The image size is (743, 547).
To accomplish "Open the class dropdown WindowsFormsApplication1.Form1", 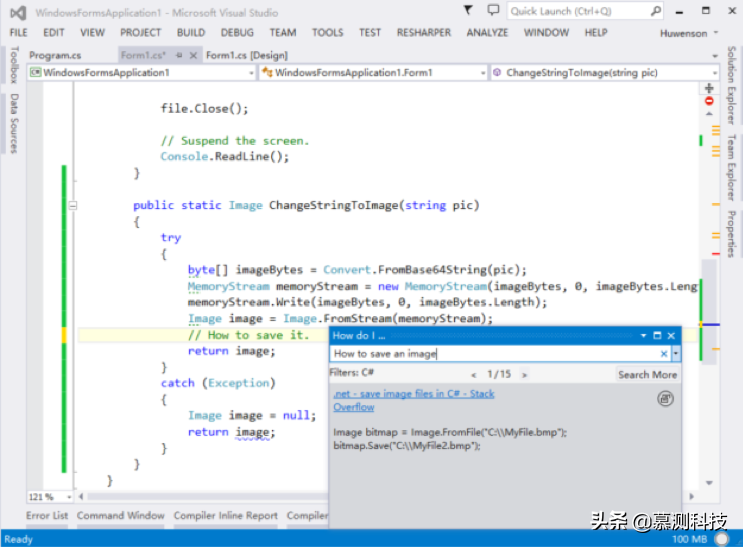I will tap(373, 73).
